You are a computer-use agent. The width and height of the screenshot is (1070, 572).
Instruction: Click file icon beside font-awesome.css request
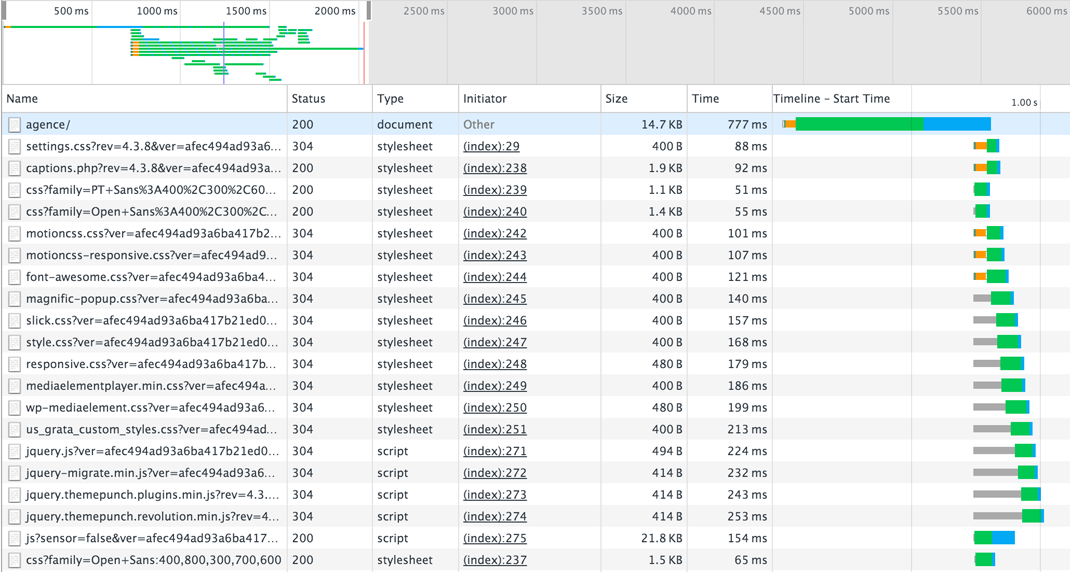point(14,277)
